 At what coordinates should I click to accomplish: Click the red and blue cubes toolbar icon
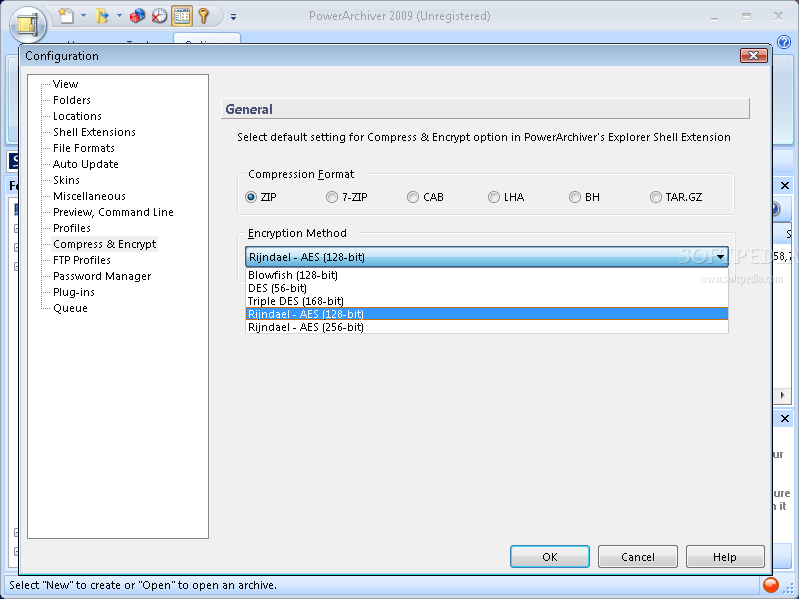(x=137, y=16)
